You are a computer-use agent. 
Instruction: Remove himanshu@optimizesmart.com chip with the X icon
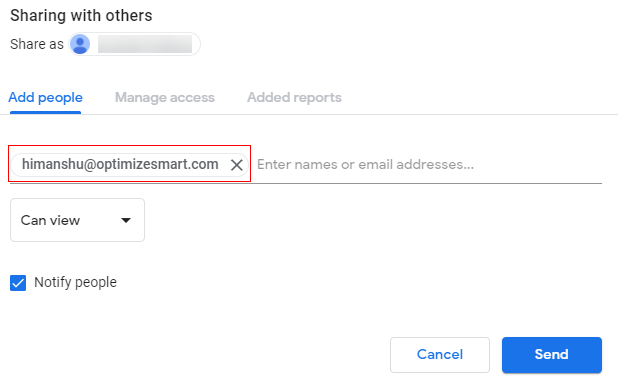click(x=236, y=165)
